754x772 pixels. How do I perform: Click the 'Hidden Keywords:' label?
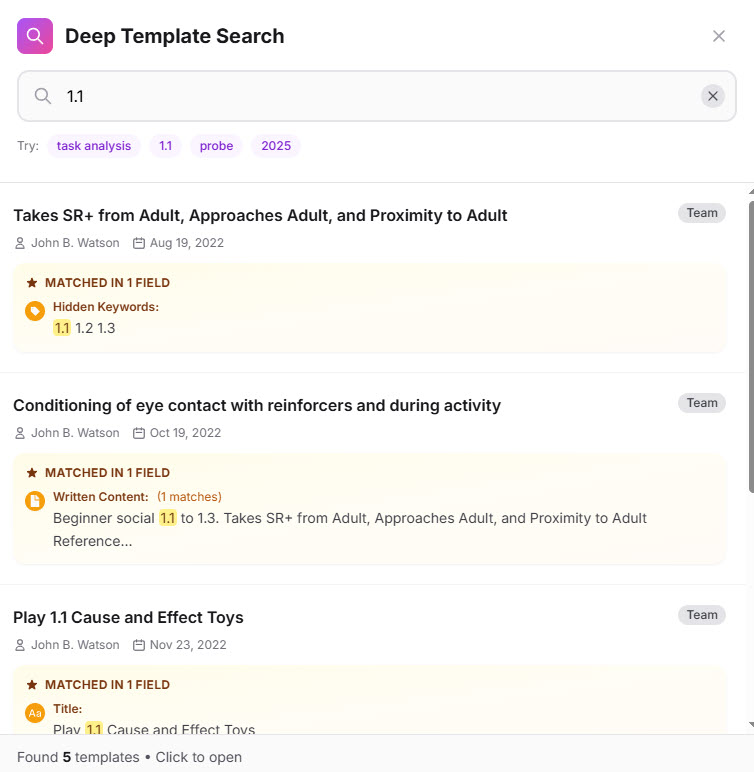point(106,307)
